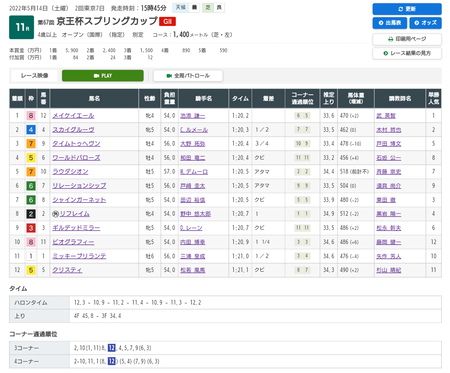Image resolution: width=450 pixels, height=373 pixels.
Task: Open jockey link C.ルメール
Action: coord(194,130)
